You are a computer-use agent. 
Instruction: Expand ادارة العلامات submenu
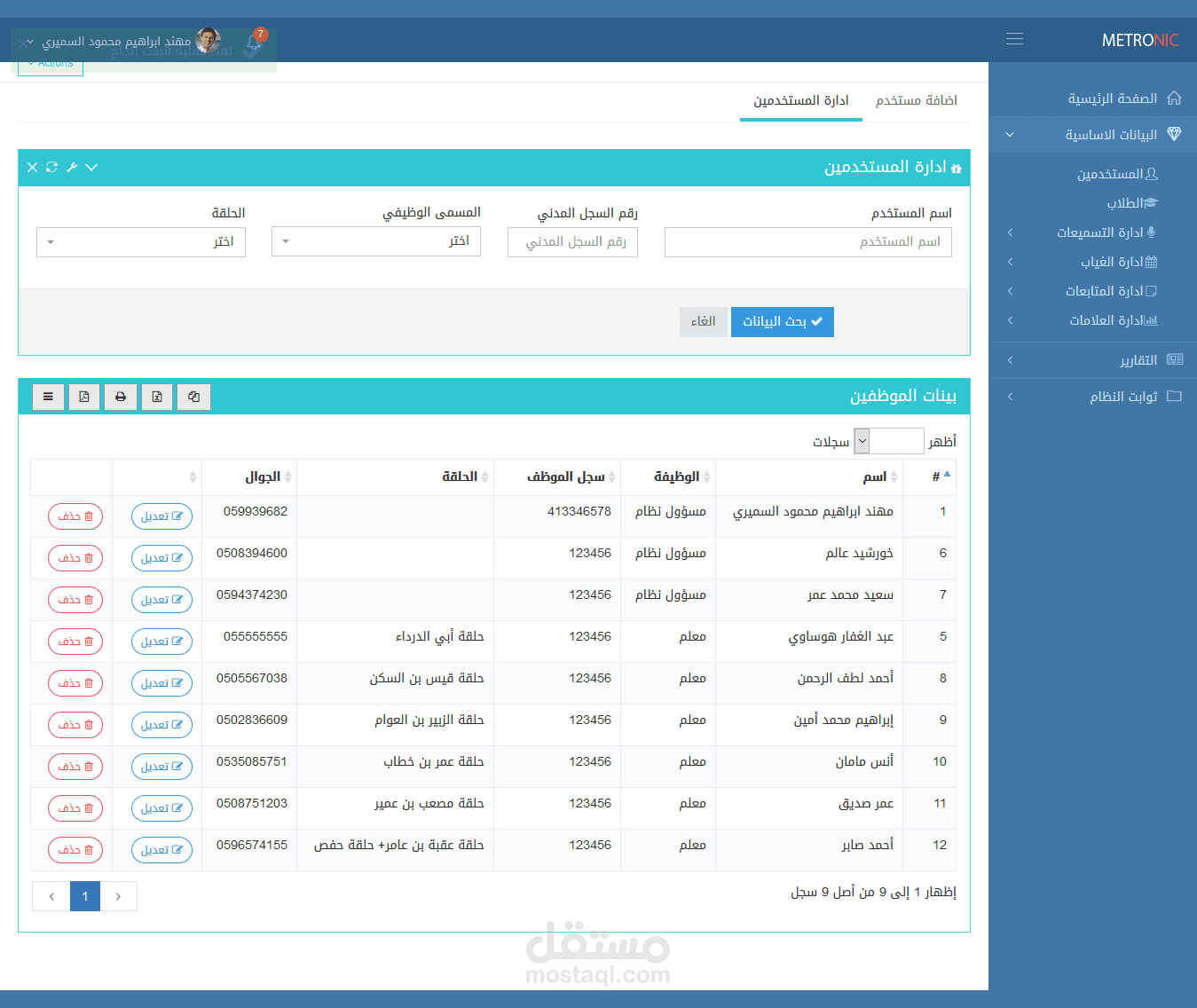tap(1010, 320)
